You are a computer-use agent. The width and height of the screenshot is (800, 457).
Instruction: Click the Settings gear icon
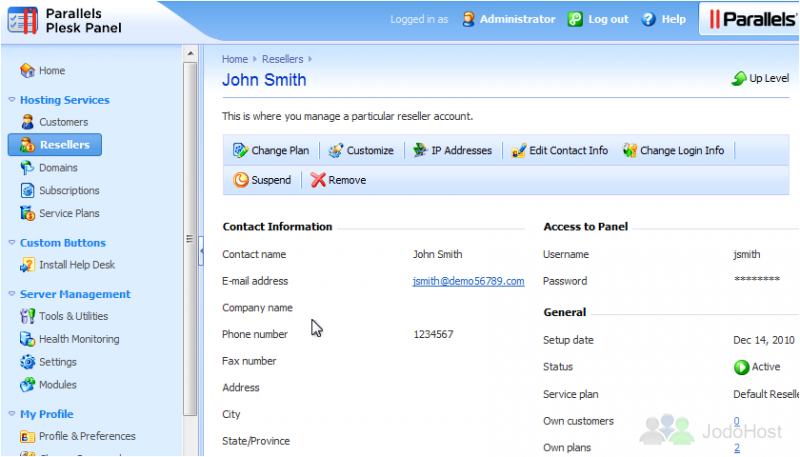[x=27, y=362]
